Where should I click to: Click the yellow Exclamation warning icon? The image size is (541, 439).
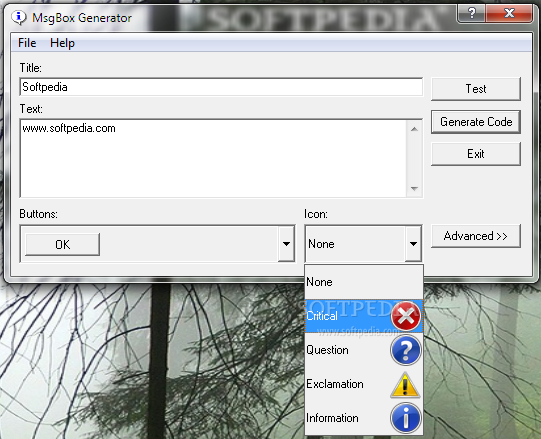(405, 385)
